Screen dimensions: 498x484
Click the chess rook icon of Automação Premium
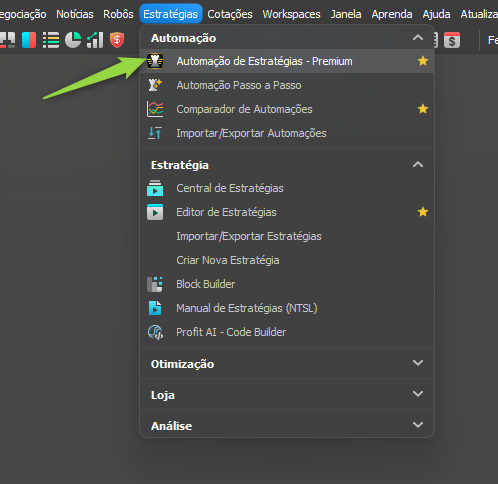[x=155, y=61]
